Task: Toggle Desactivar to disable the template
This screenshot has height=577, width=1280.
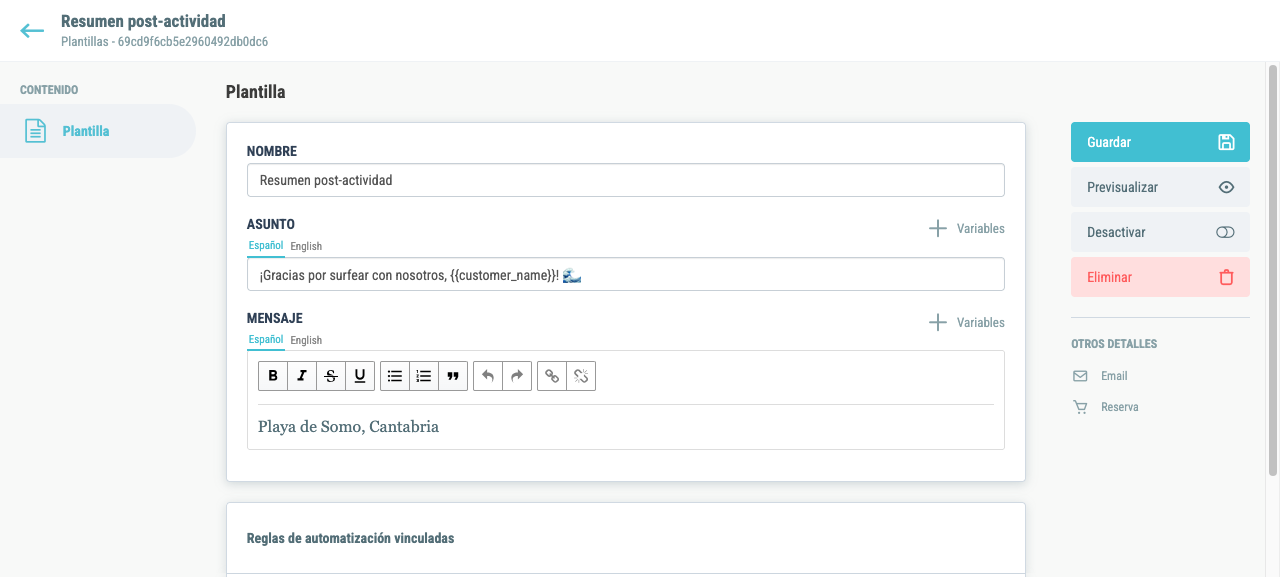Action: tap(1160, 232)
